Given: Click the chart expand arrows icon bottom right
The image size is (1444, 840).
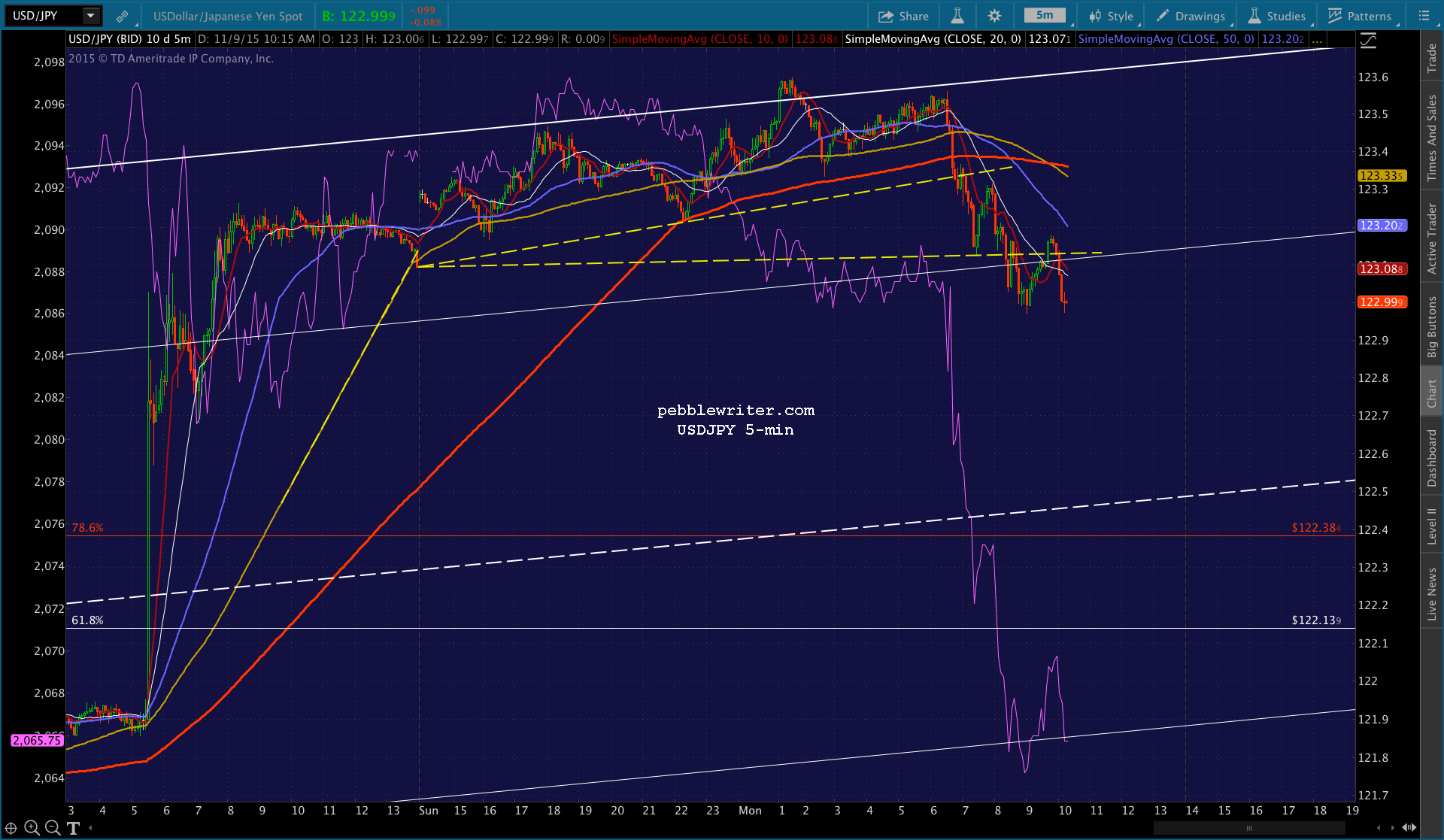Looking at the screenshot, I should click(1409, 828).
